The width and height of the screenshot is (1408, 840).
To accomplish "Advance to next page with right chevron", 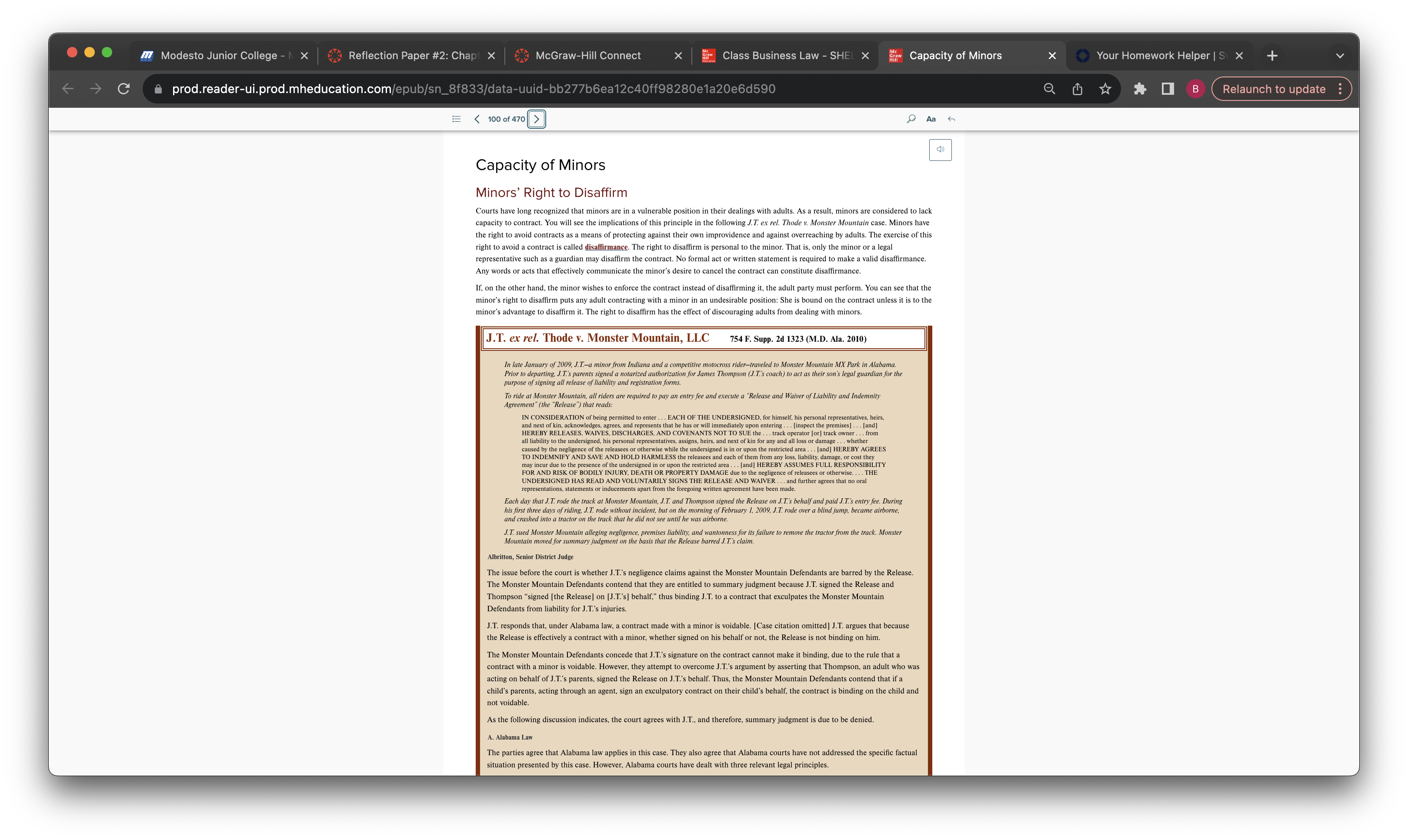I will 537,119.
